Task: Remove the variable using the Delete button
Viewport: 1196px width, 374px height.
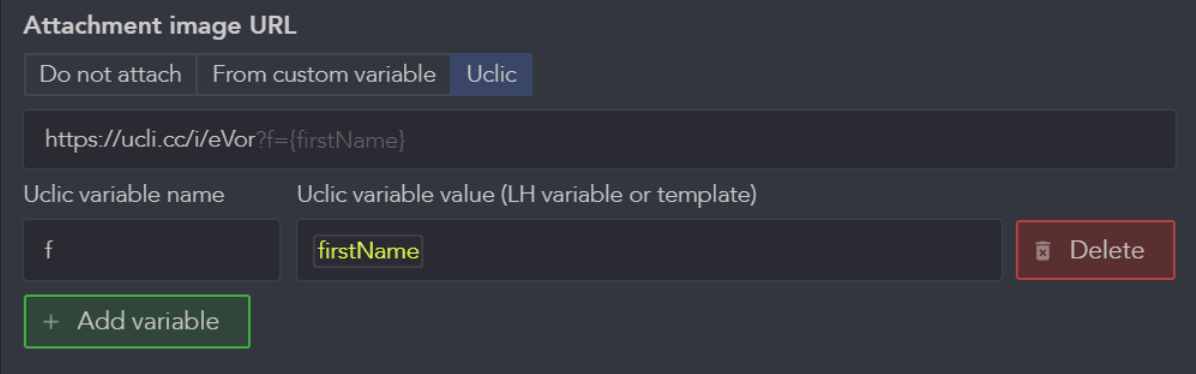Action: (1095, 250)
